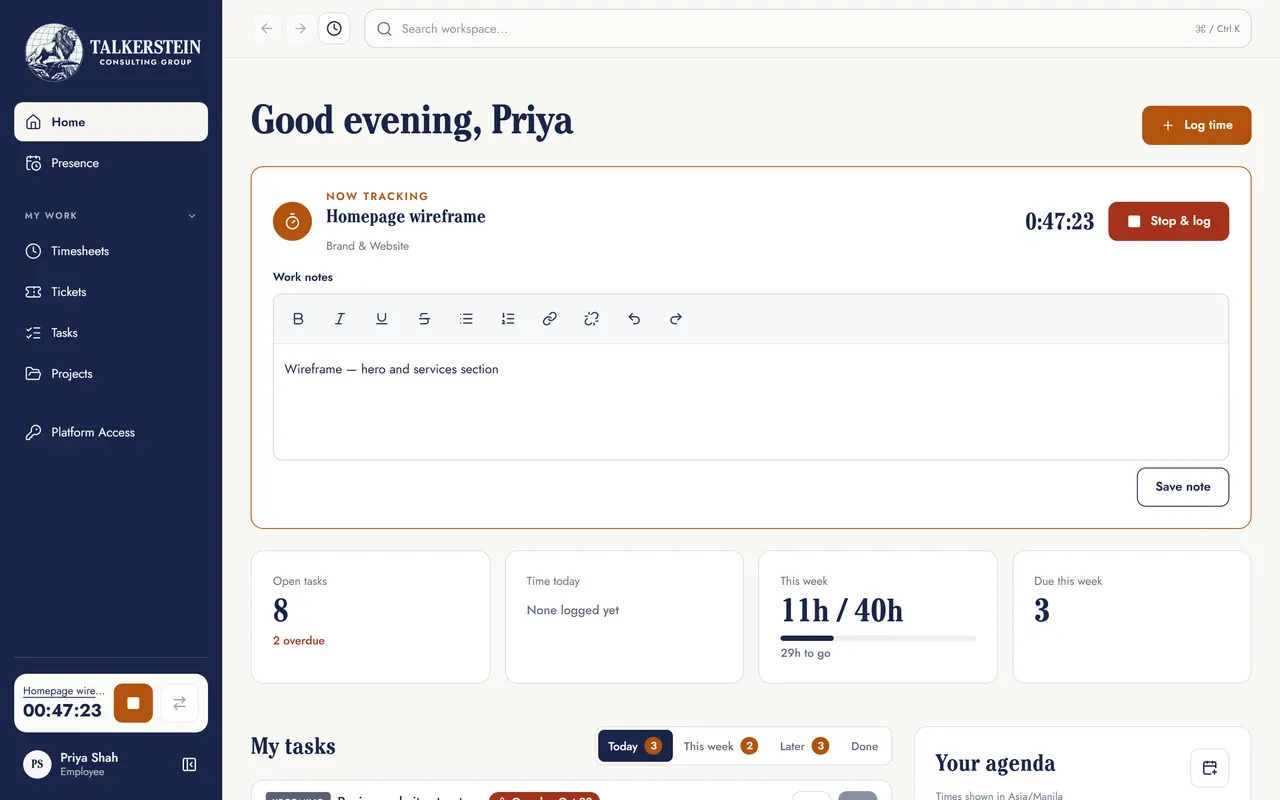
Task: Redo the edit in notes toolbar
Action: [x=676, y=319]
